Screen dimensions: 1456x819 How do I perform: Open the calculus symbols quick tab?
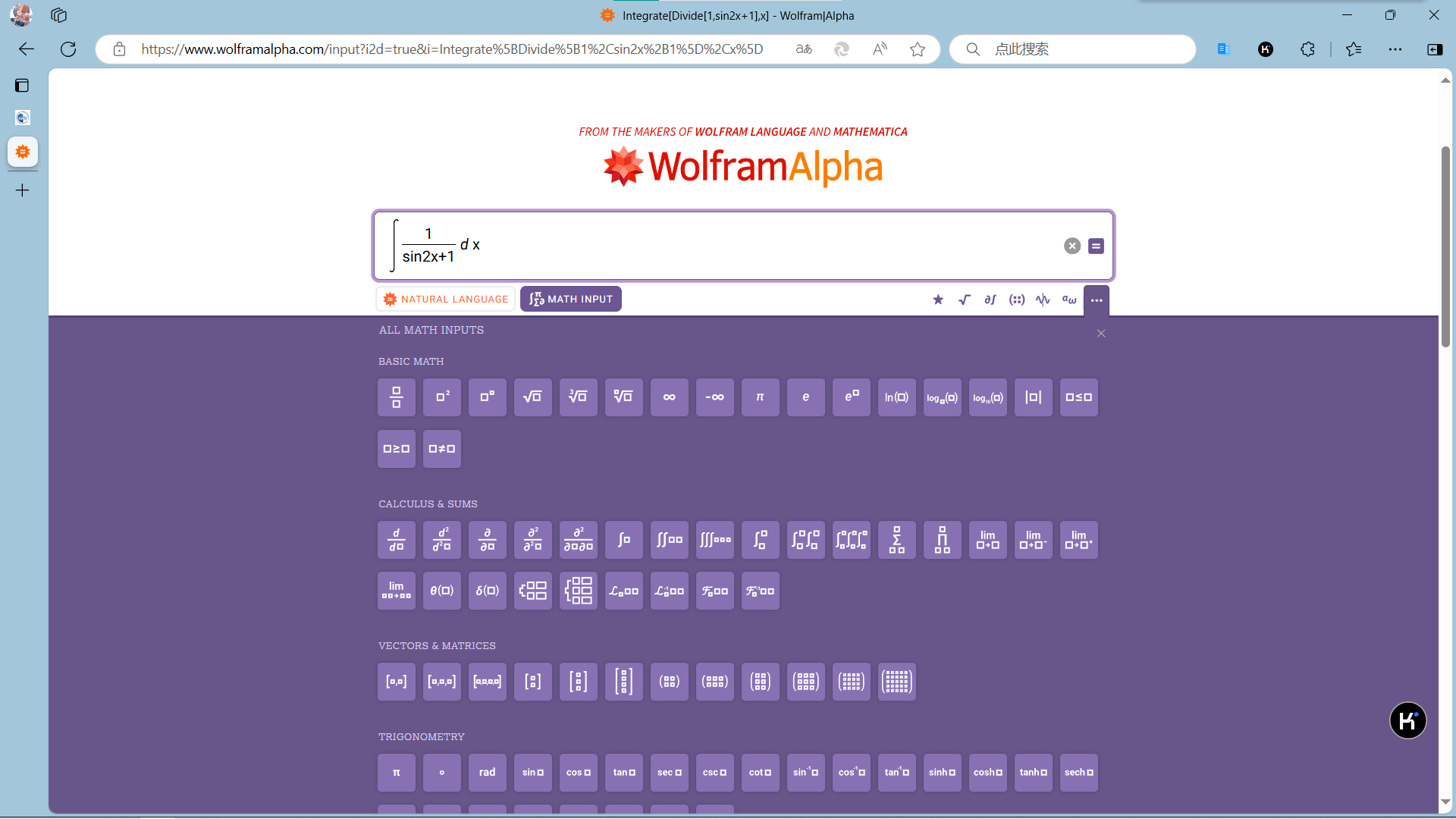990,300
